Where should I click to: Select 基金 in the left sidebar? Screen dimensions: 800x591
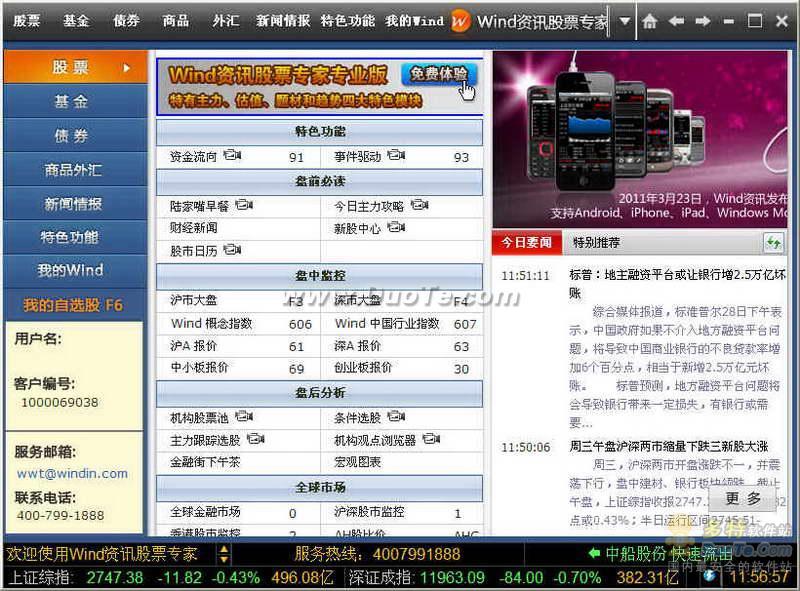click(x=76, y=101)
